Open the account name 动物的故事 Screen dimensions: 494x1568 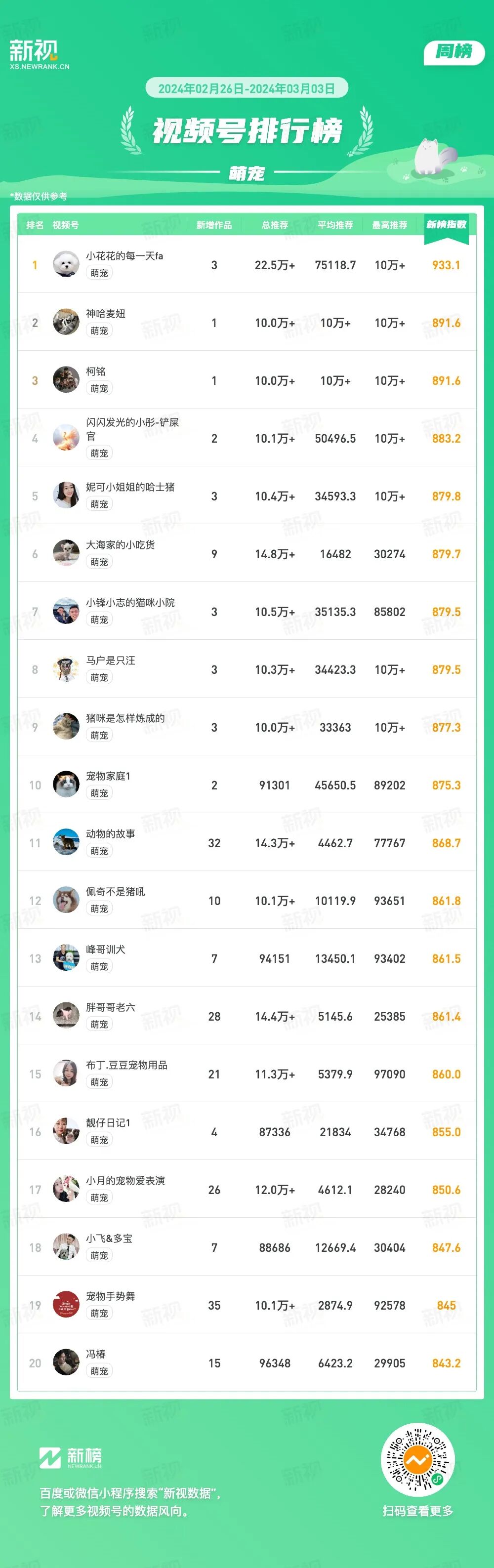(x=111, y=834)
